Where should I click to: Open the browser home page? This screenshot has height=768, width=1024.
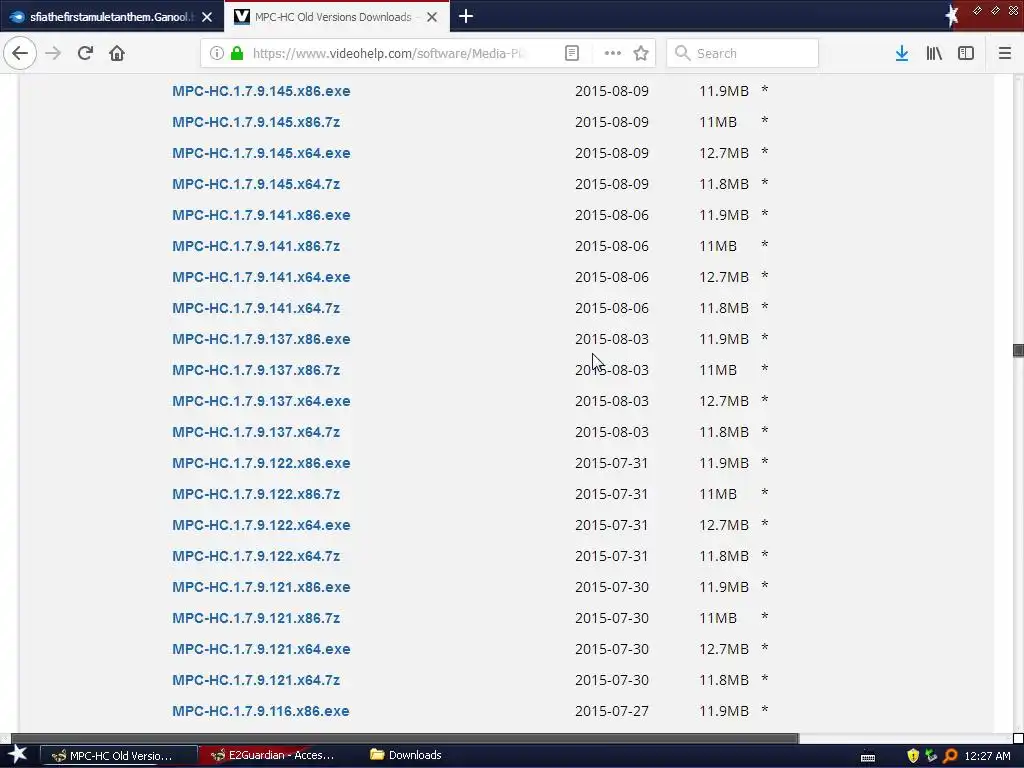[117, 53]
